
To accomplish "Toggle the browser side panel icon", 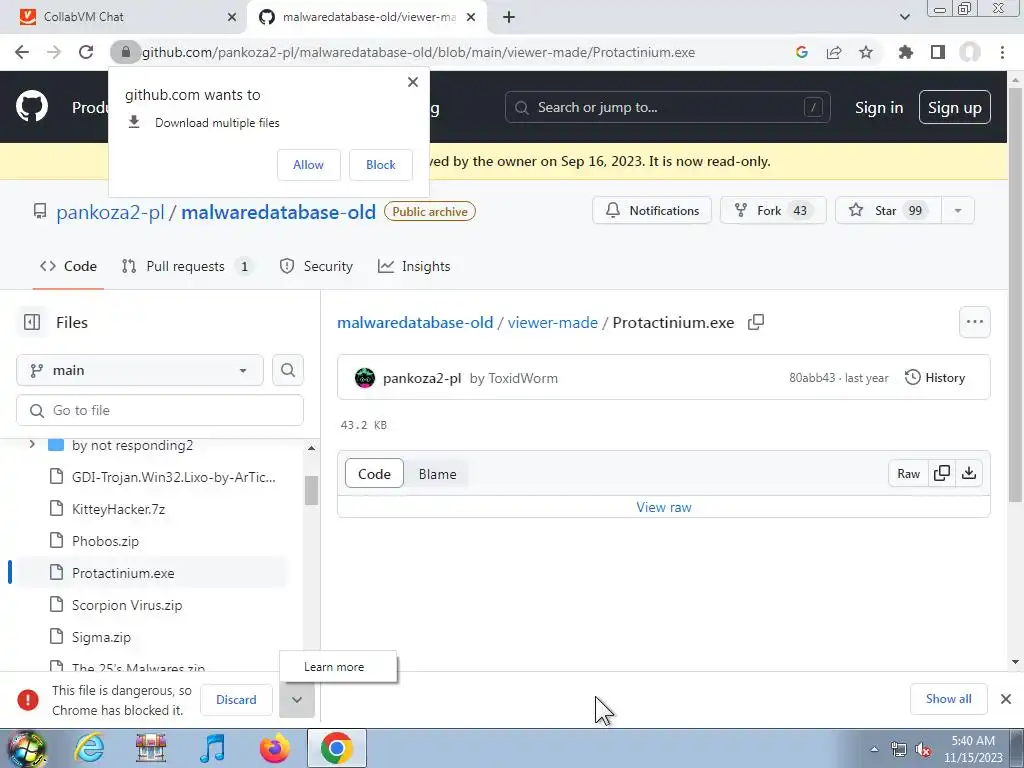I will click(x=938, y=52).
